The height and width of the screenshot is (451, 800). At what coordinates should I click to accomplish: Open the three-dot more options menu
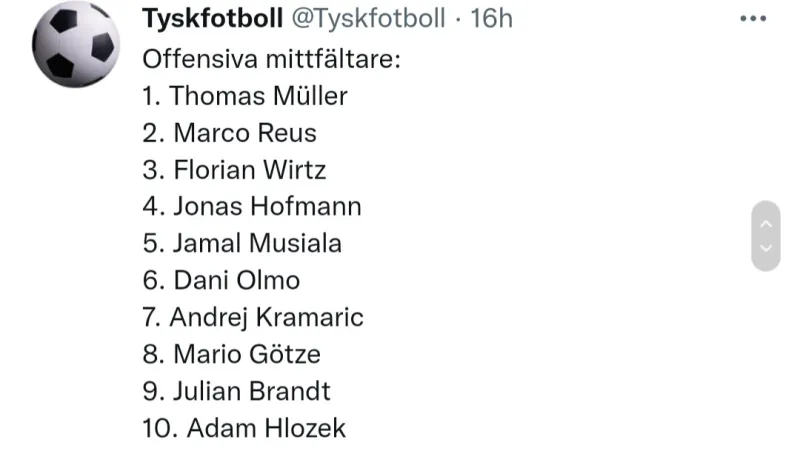(753, 18)
